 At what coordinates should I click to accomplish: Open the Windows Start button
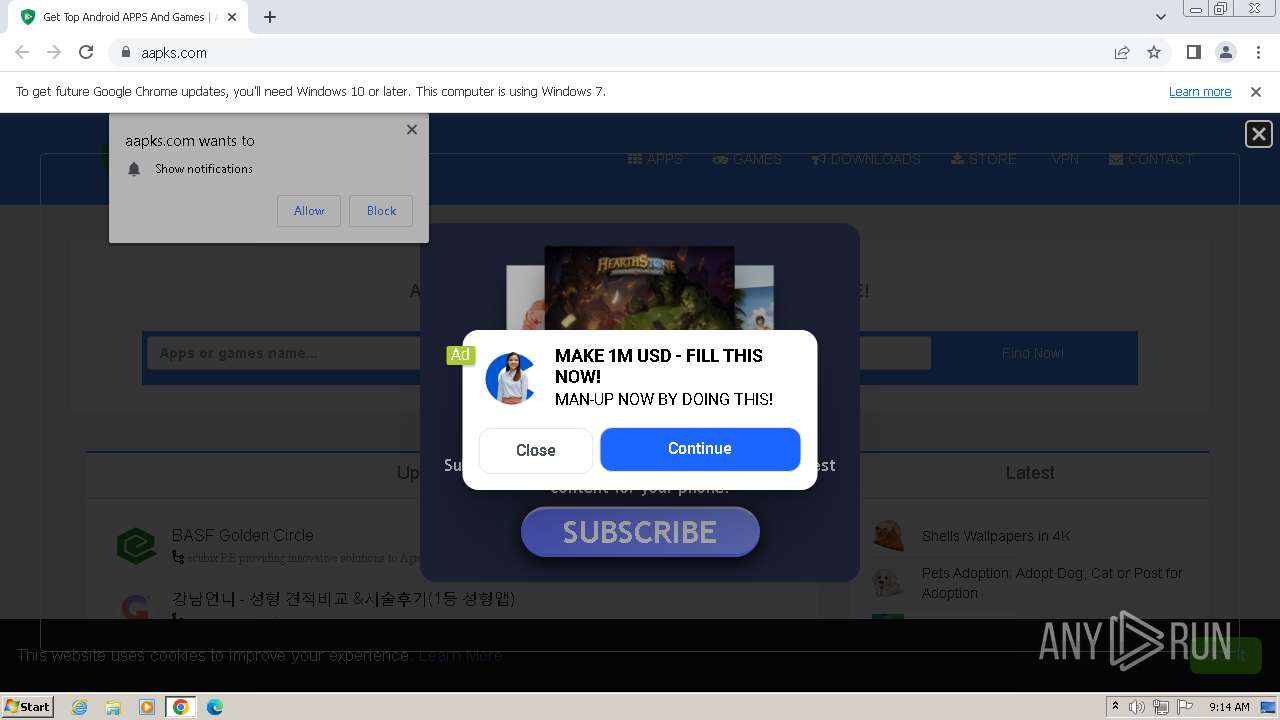coord(28,706)
